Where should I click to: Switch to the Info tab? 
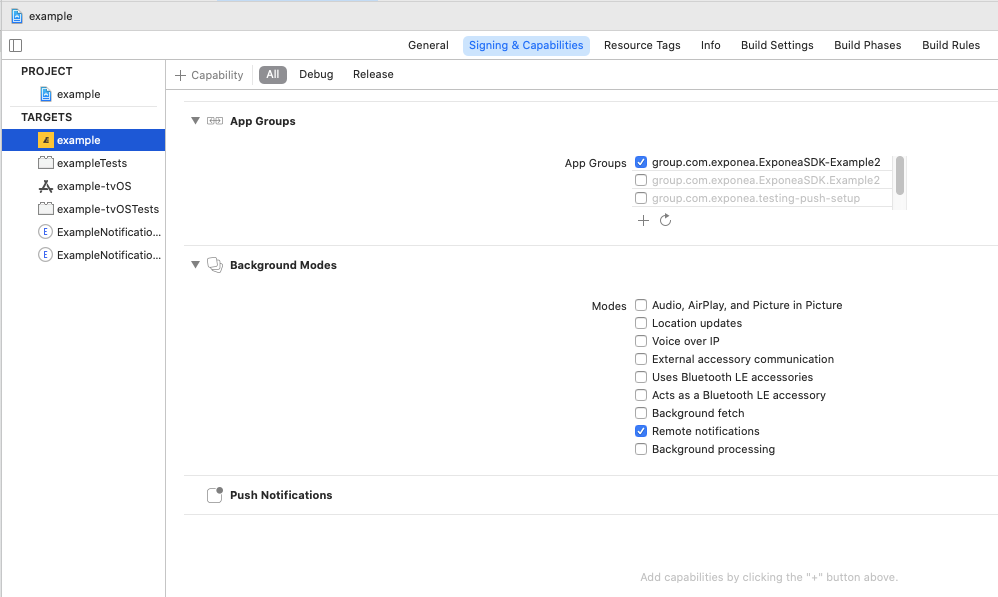[711, 45]
